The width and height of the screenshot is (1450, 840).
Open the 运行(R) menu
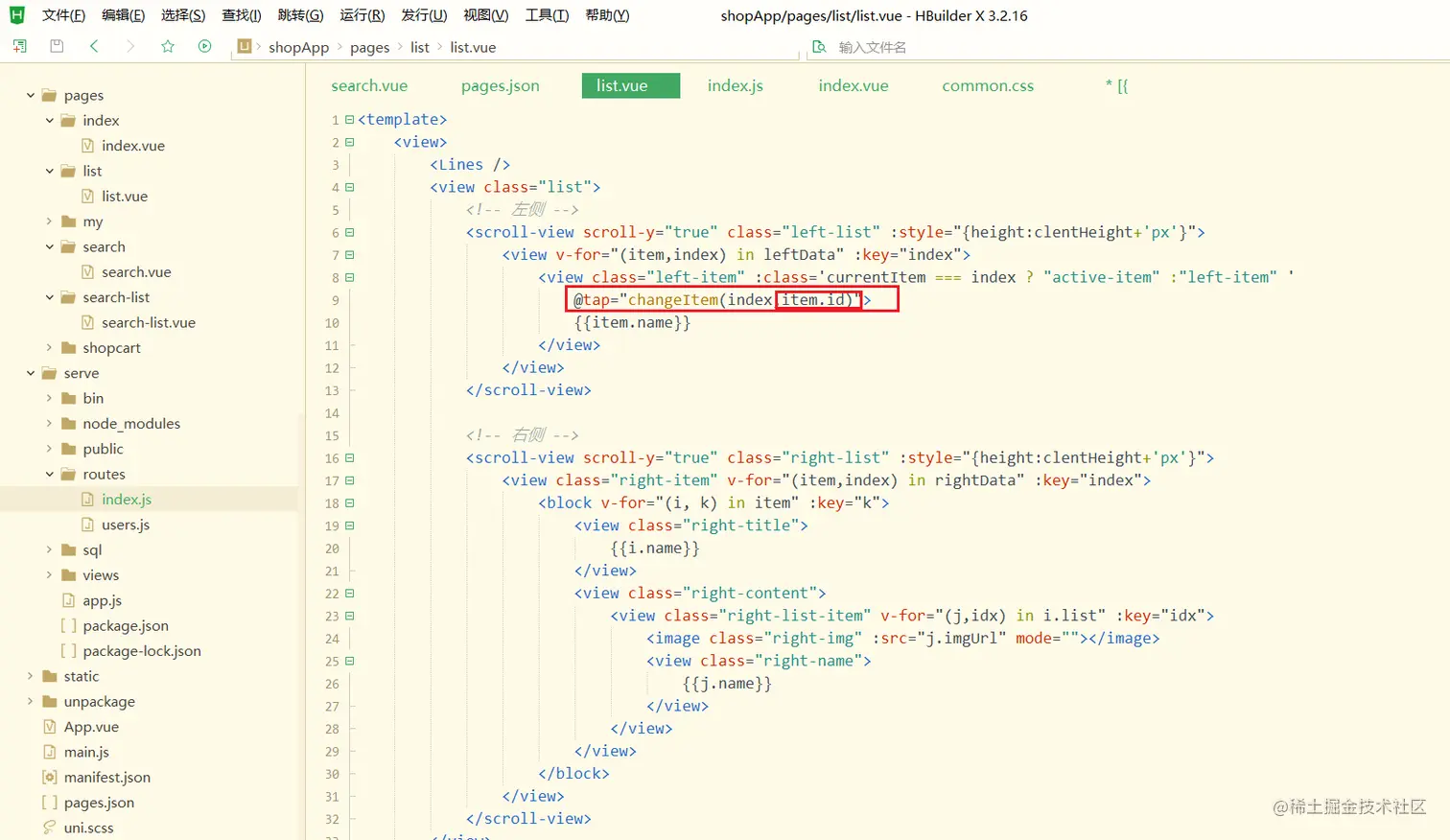click(x=362, y=15)
